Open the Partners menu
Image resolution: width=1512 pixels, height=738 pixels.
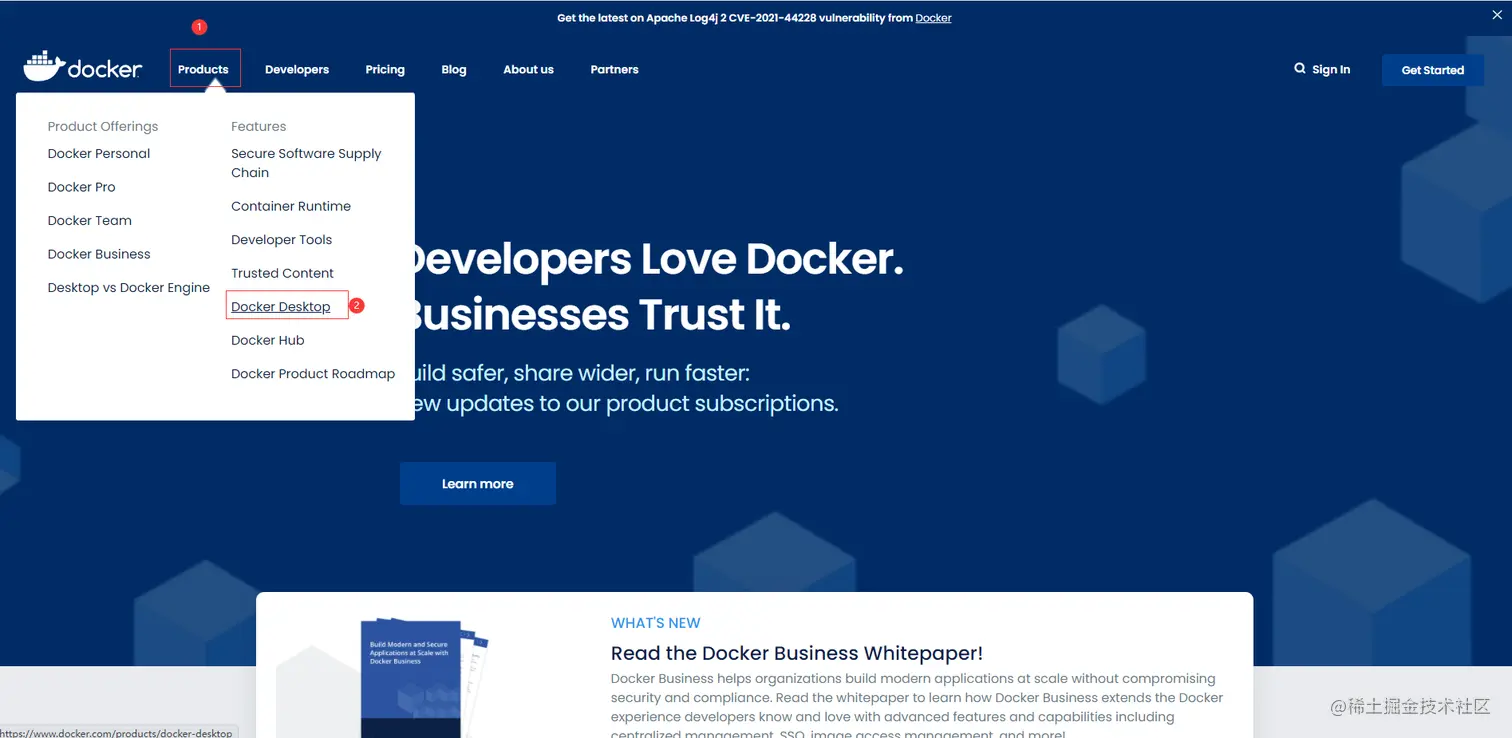pyautogui.click(x=614, y=69)
